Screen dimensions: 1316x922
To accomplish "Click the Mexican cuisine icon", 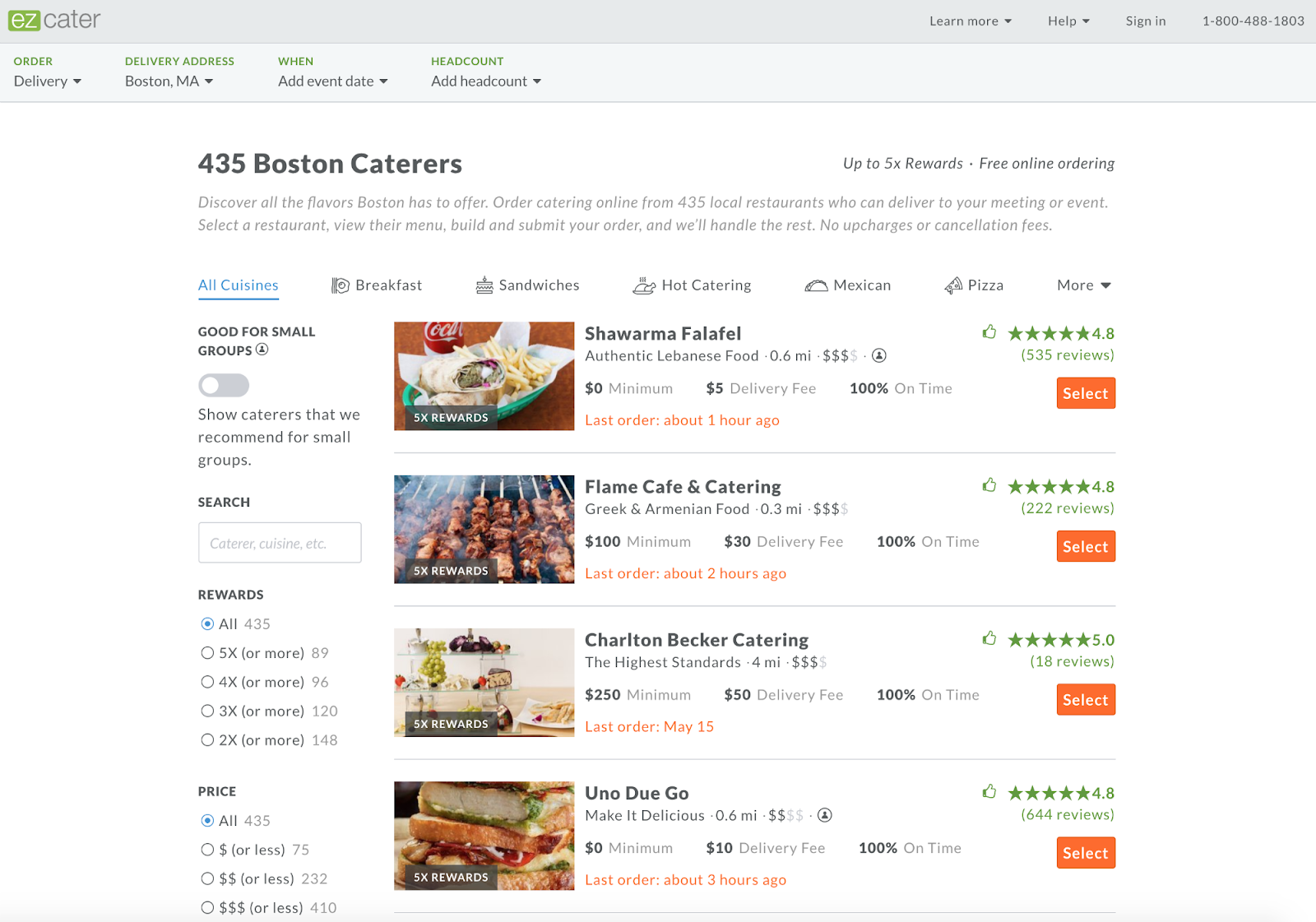I will [816, 285].
